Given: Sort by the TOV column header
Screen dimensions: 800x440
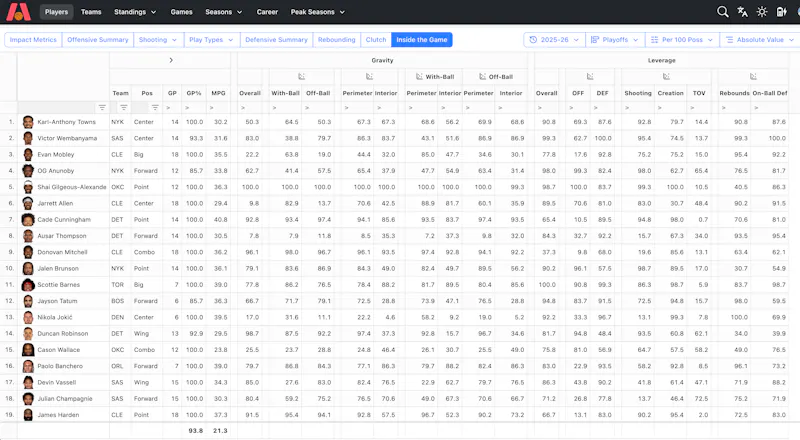Looking at the screenshot, I should coord(699,93).
